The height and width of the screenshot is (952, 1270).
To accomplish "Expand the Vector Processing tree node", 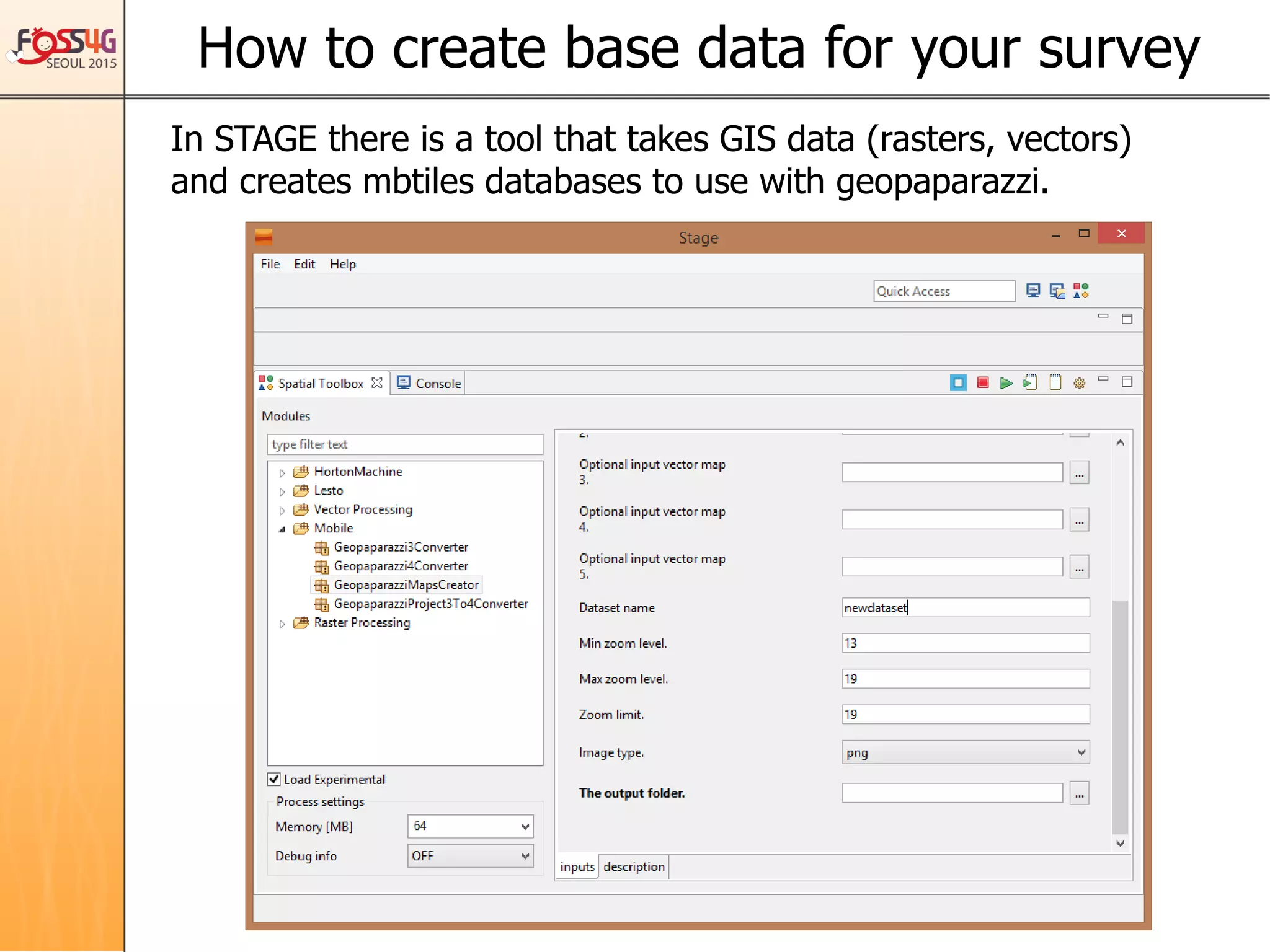I will pos(282,511).
